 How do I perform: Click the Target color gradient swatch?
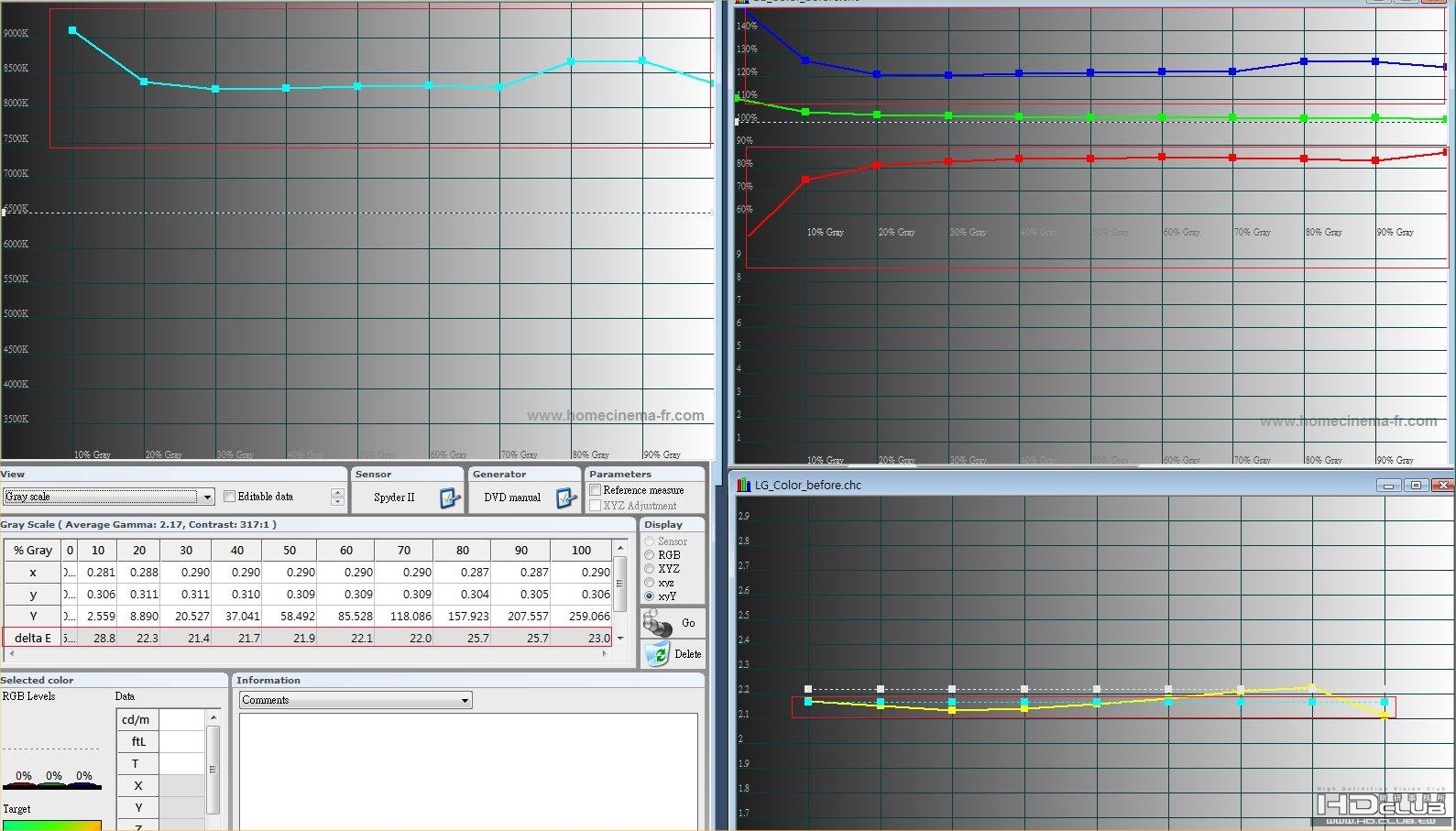pyautogui.click(x=51, y=825)
